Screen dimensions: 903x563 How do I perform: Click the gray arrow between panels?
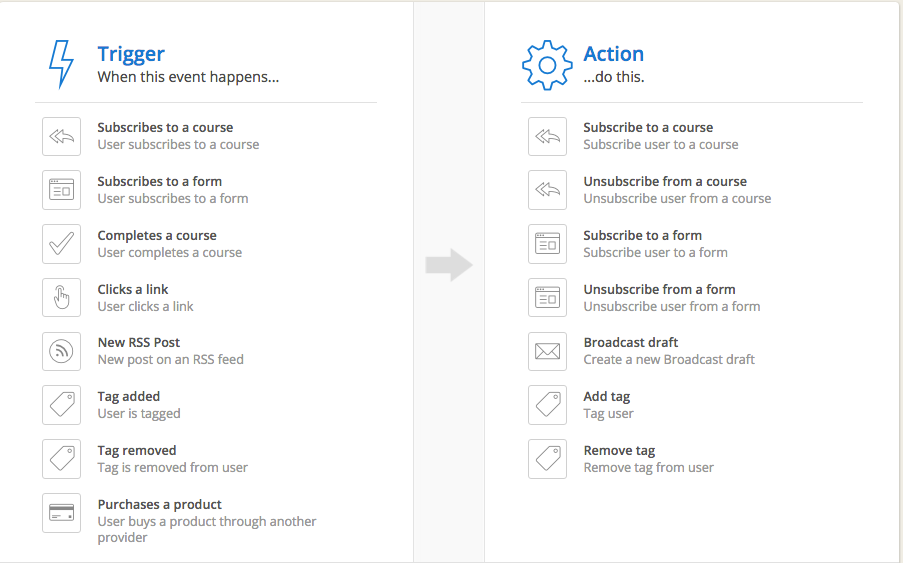point(449,265)
